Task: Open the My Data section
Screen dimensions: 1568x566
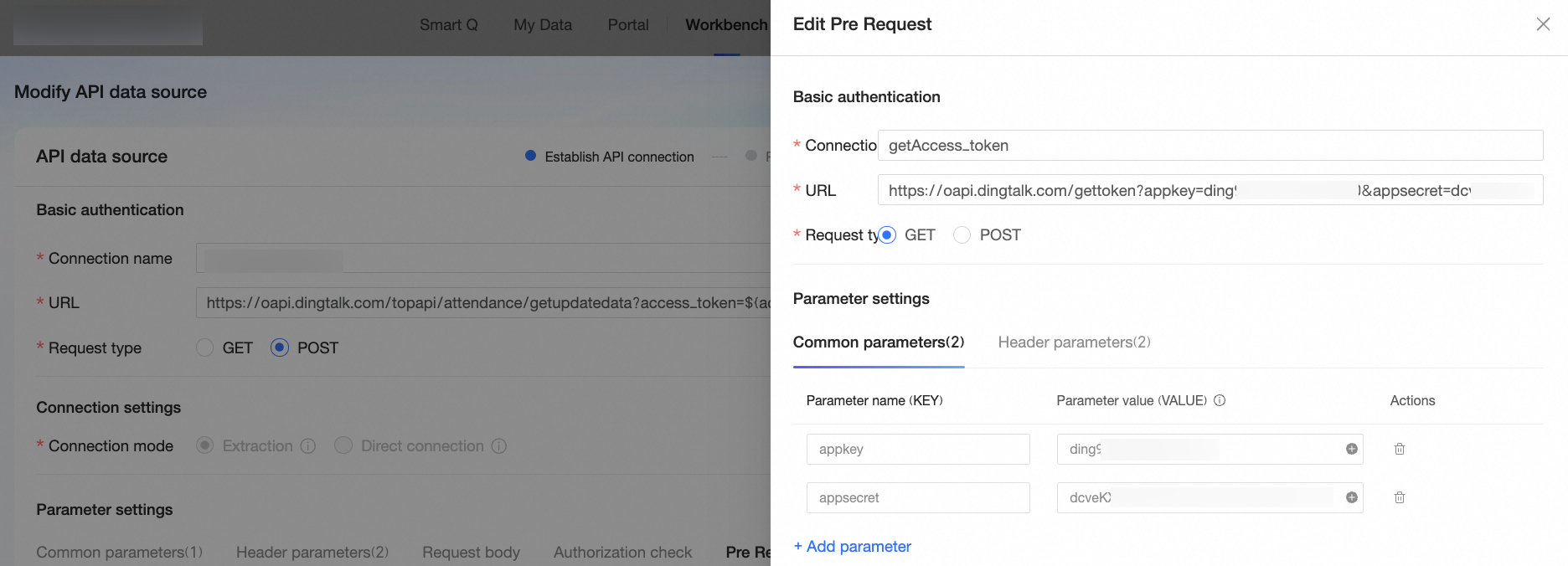Action: 543,25
